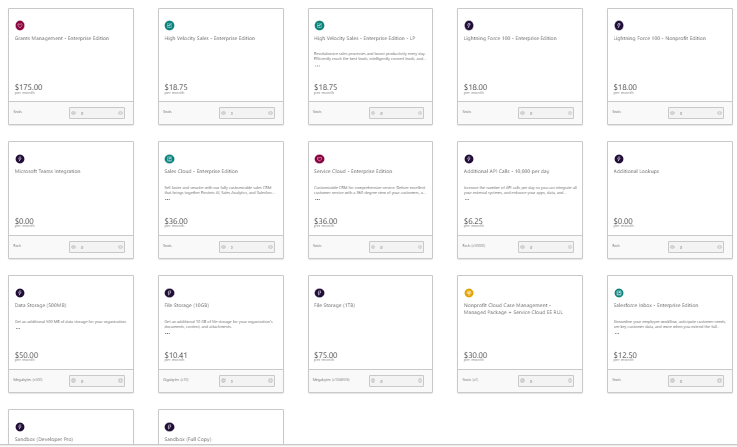Decrease seats for Service Cloud Enterprise Edition
The image size is (737, 447).
[373, 247]
